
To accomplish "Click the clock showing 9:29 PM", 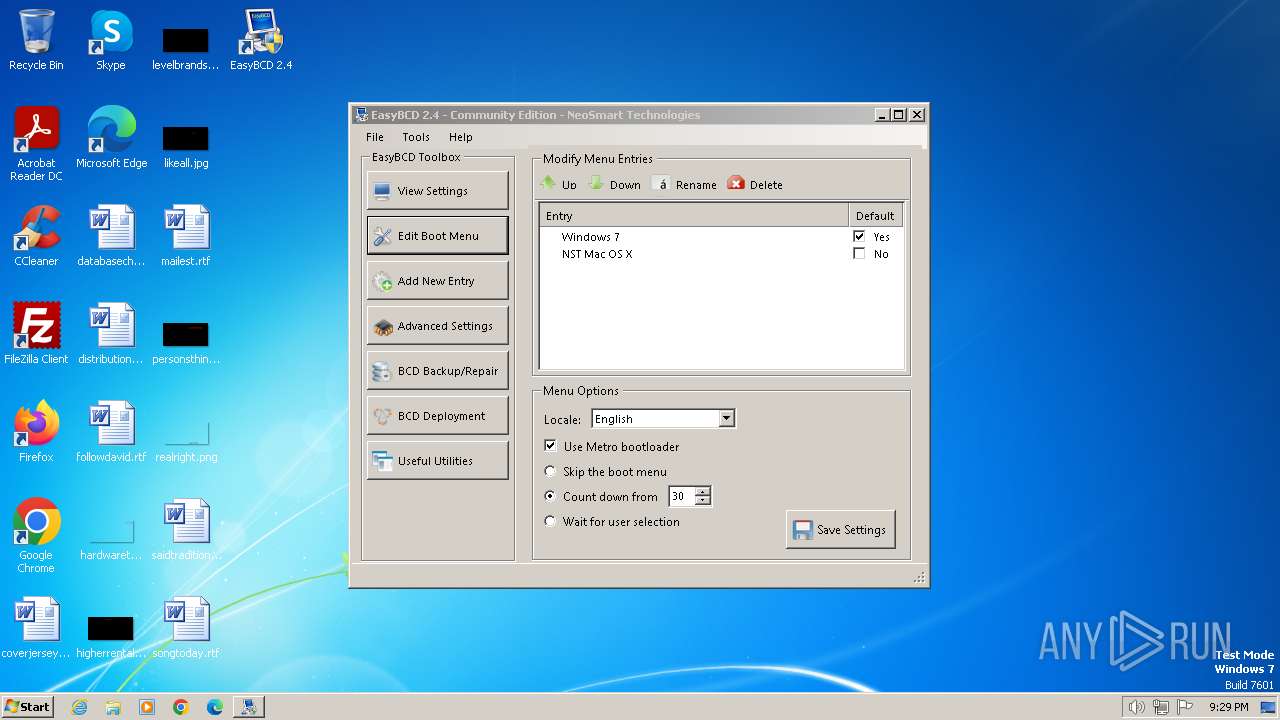I will [x=1228, y=707].
